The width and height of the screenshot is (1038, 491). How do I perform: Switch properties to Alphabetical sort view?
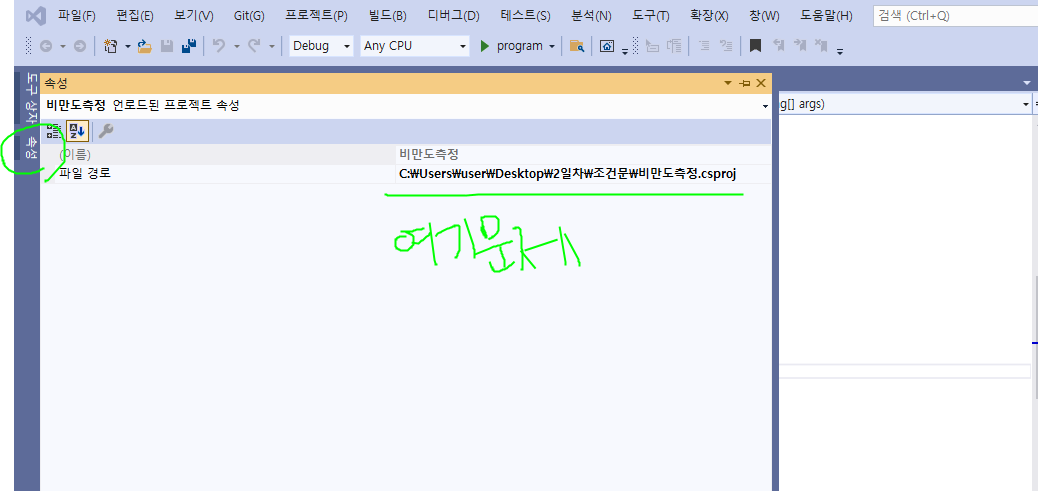(x=77, y=131)
